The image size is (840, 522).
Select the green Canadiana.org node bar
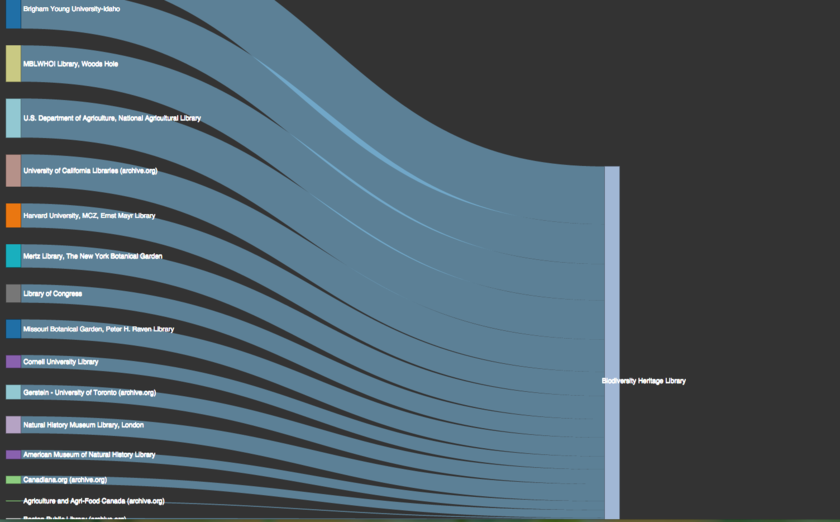tap(13, 480)
